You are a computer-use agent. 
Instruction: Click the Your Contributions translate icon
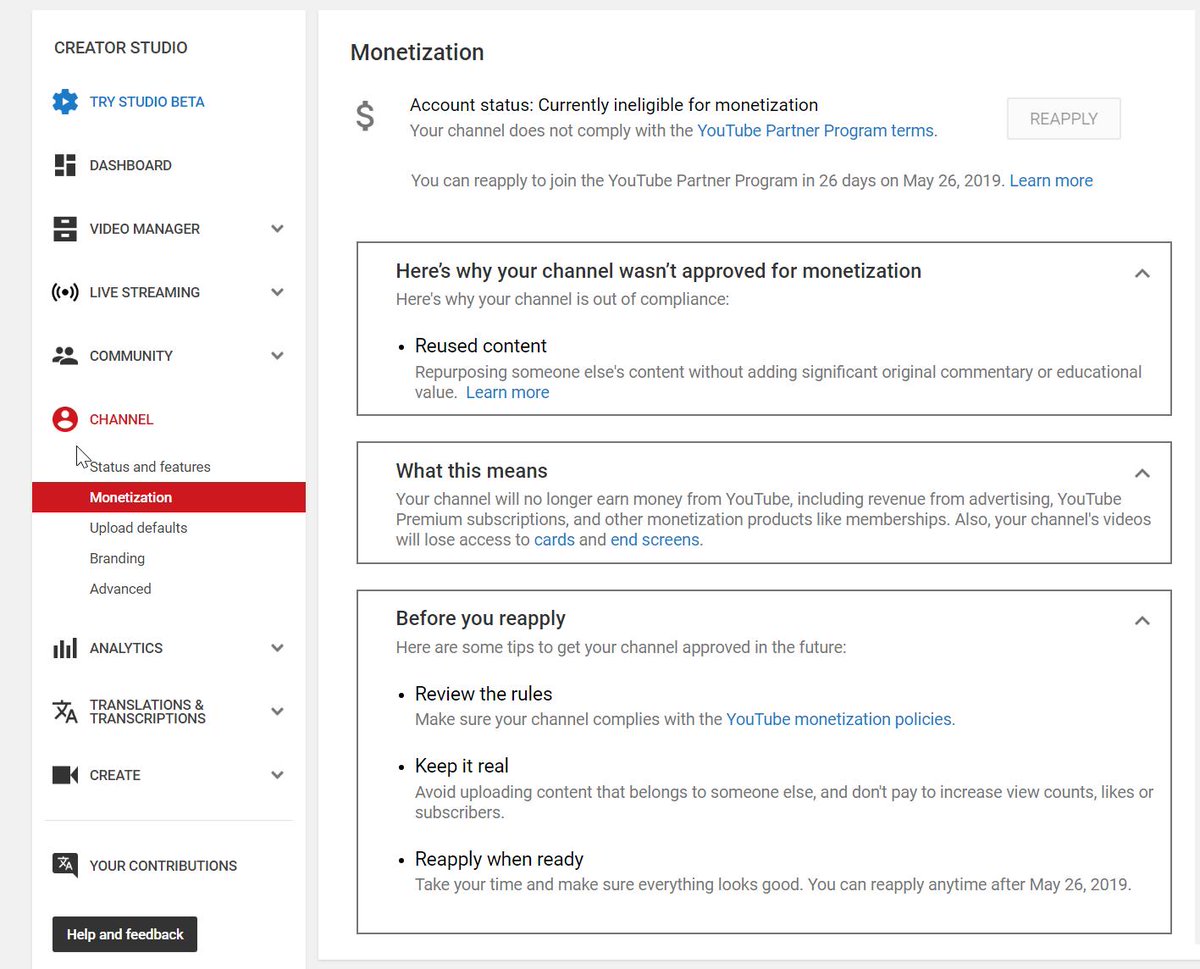pos(65,866)
